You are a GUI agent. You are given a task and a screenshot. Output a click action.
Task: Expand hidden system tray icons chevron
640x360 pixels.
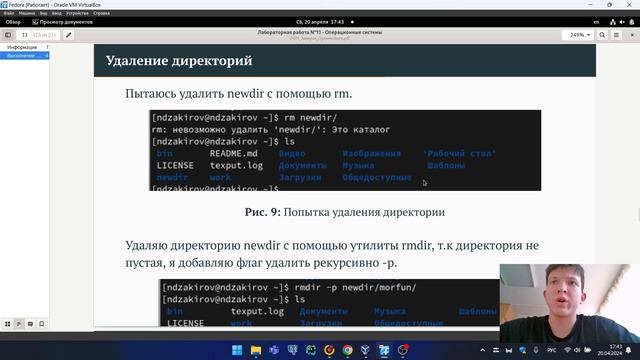(x=482, y=350)
